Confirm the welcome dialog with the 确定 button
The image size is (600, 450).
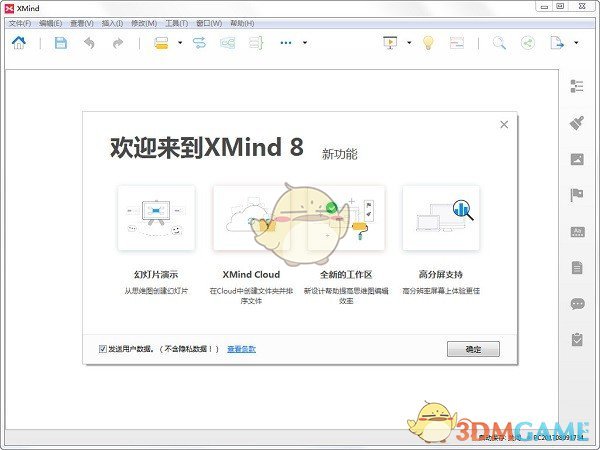(x=473, y=349)
